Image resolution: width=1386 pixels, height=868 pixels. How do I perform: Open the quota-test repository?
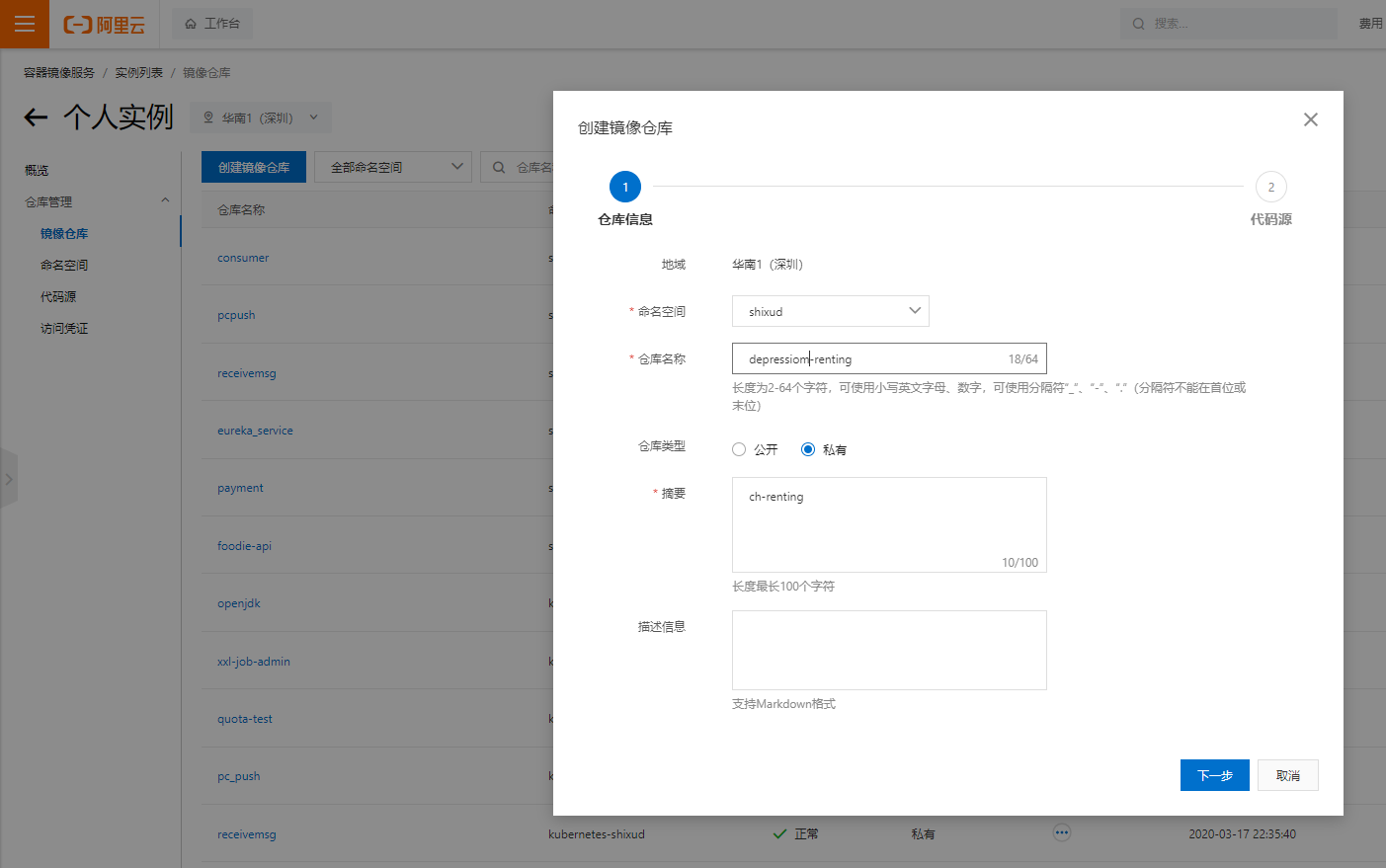pos(245,719)
